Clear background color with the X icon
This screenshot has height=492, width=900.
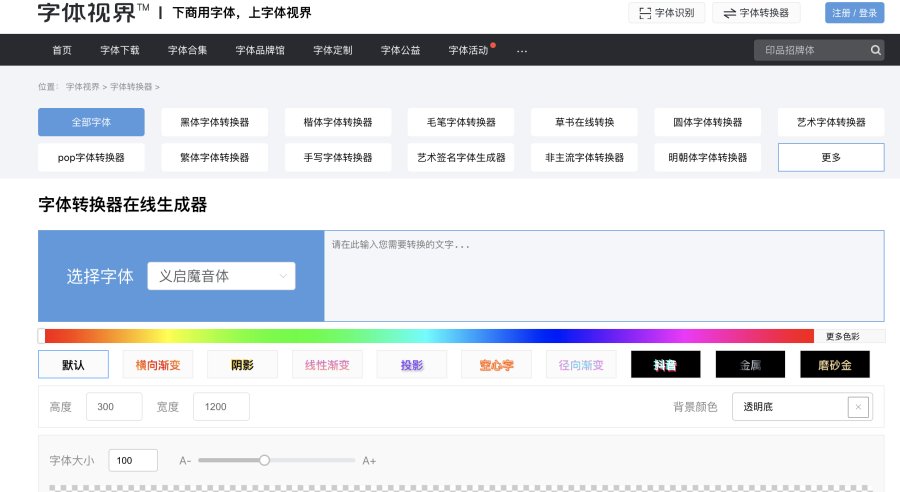(858, 407)
